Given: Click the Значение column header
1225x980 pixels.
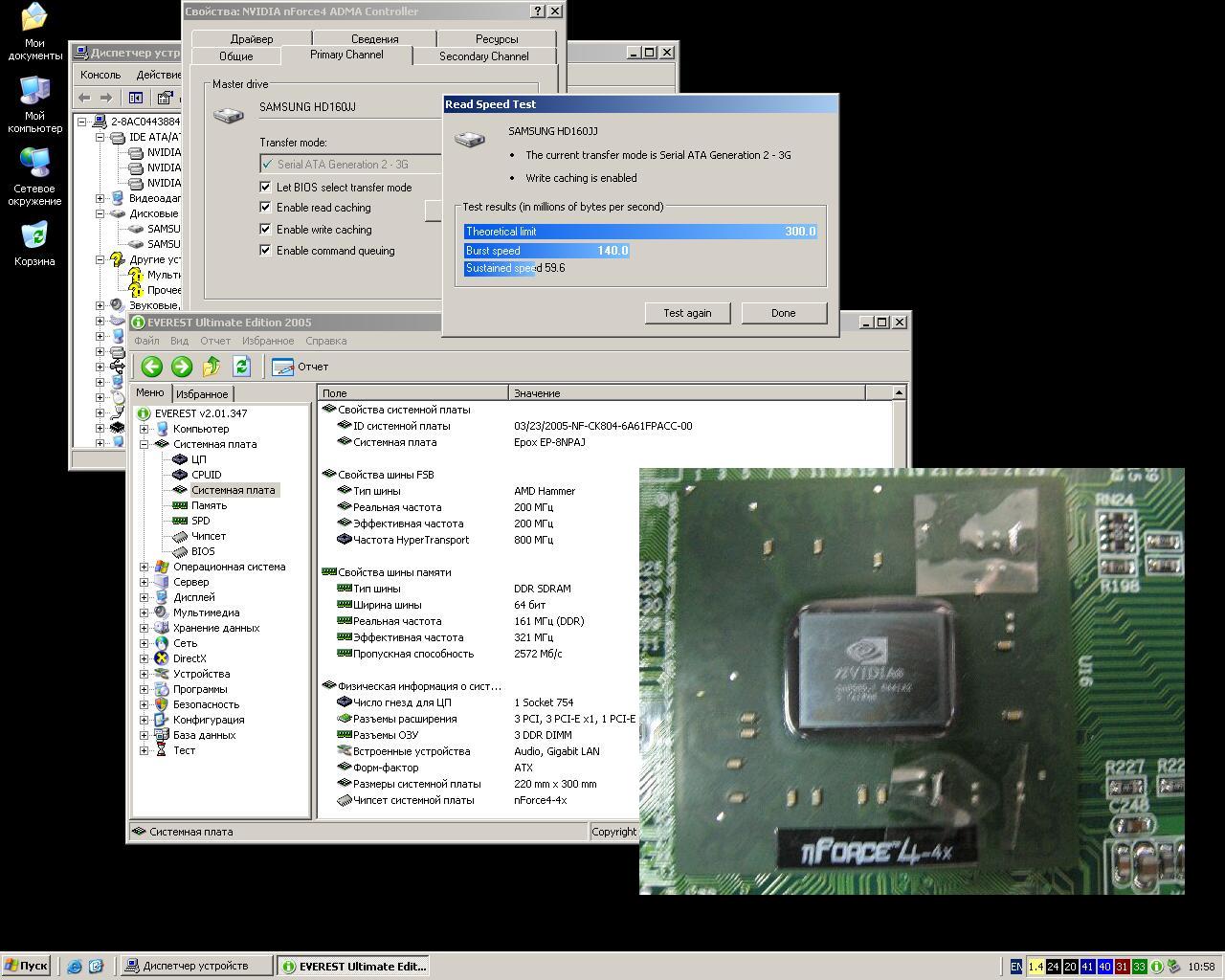Looking at the screenshot, I should [x=686, y=392].
